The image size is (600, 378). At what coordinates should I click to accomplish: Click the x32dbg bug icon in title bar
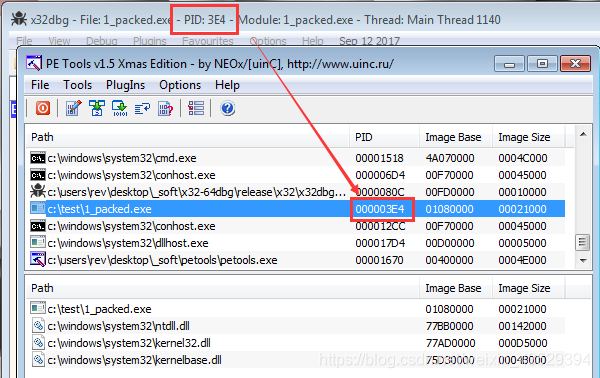[19, 19]
